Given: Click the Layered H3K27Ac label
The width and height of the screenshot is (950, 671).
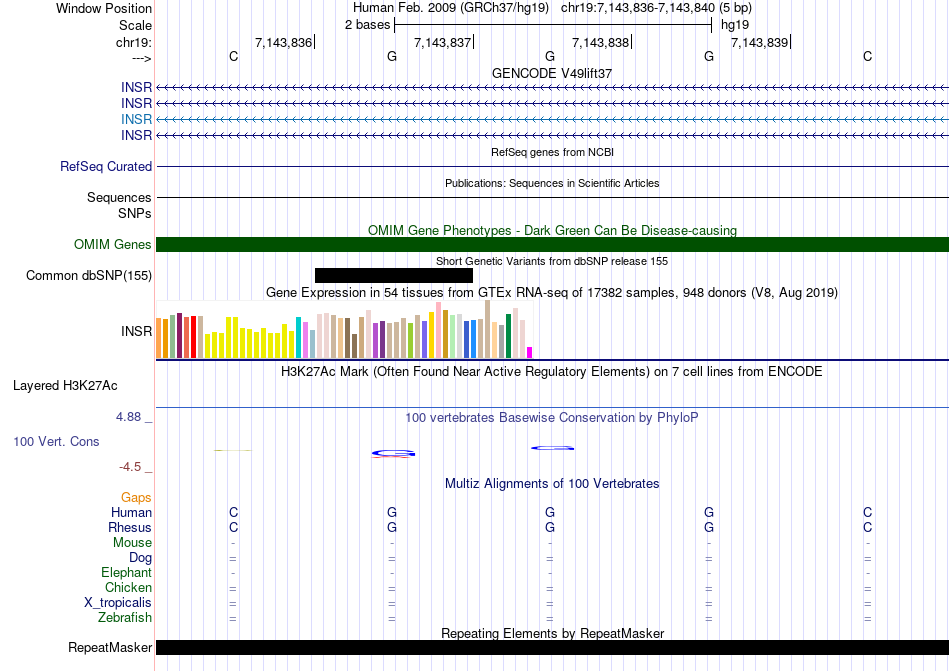Looking at the screenshot, I should 65,386.
